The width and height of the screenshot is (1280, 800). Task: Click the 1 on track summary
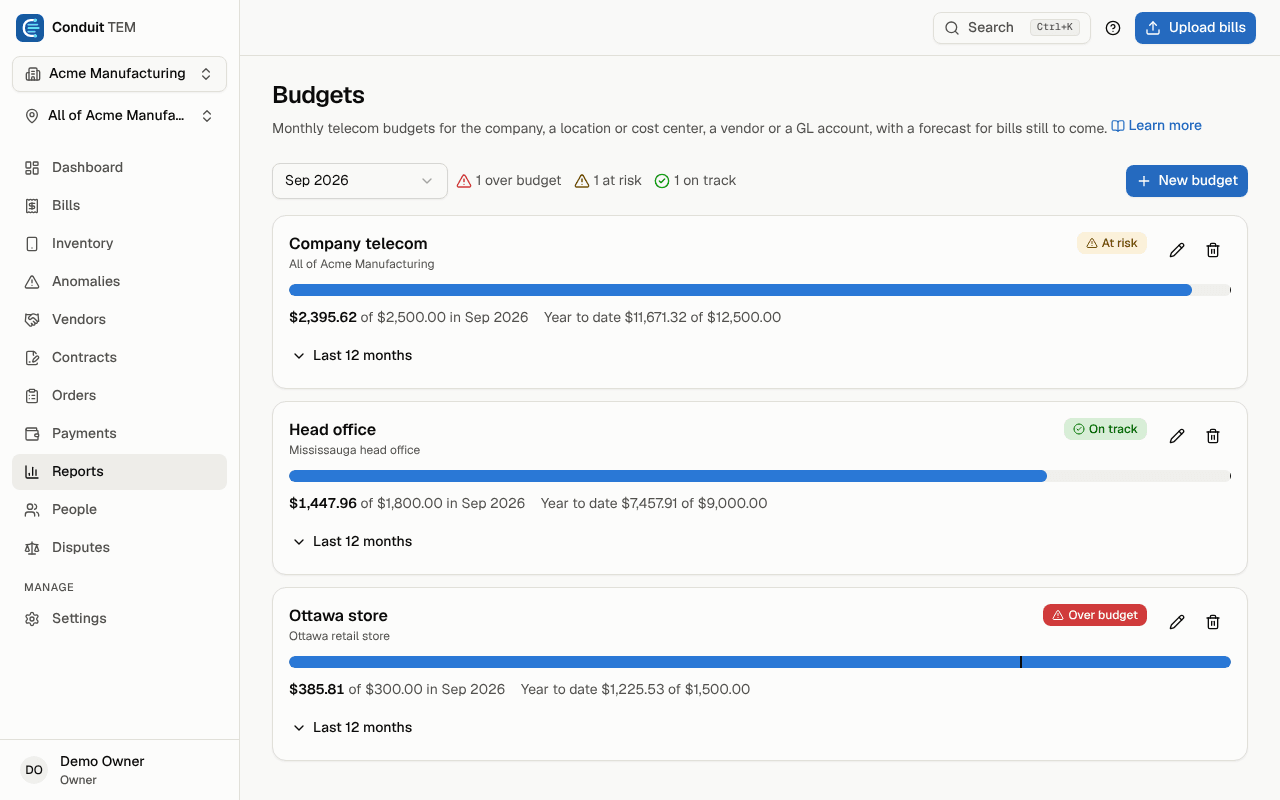tap(695, 181)
